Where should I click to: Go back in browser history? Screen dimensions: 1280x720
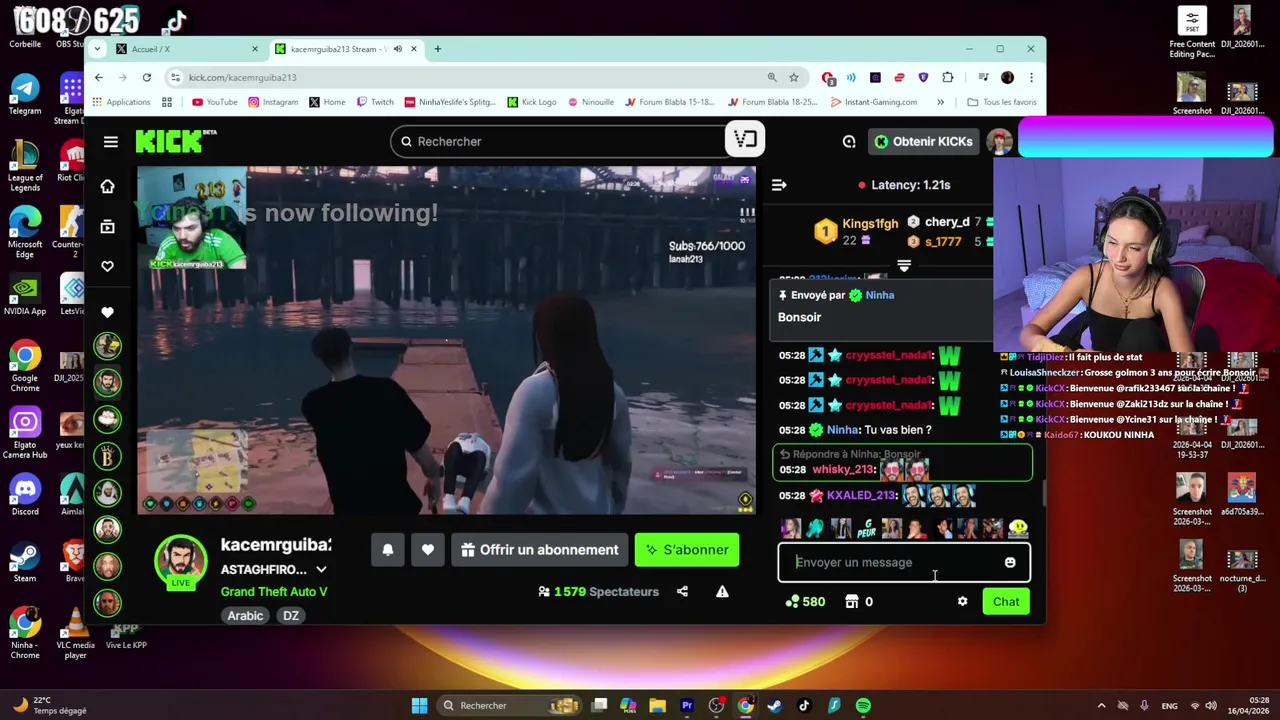click(98, 77)
